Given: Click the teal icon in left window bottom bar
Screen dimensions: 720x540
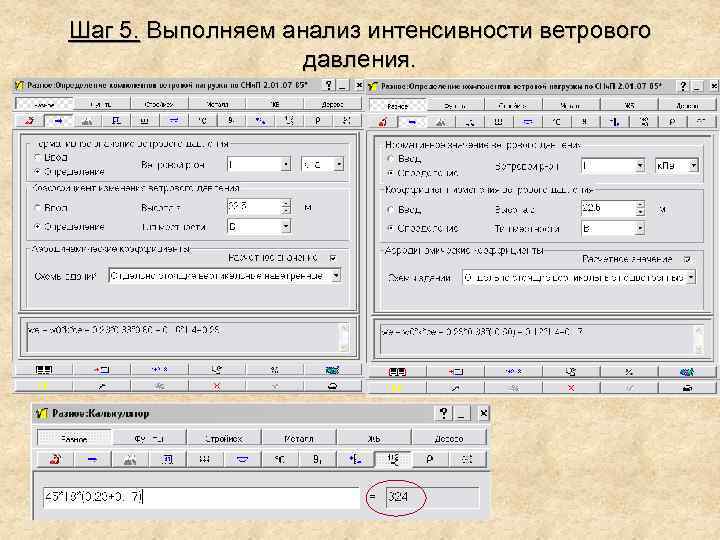Looking at the screenshot, I should point(332,369).
